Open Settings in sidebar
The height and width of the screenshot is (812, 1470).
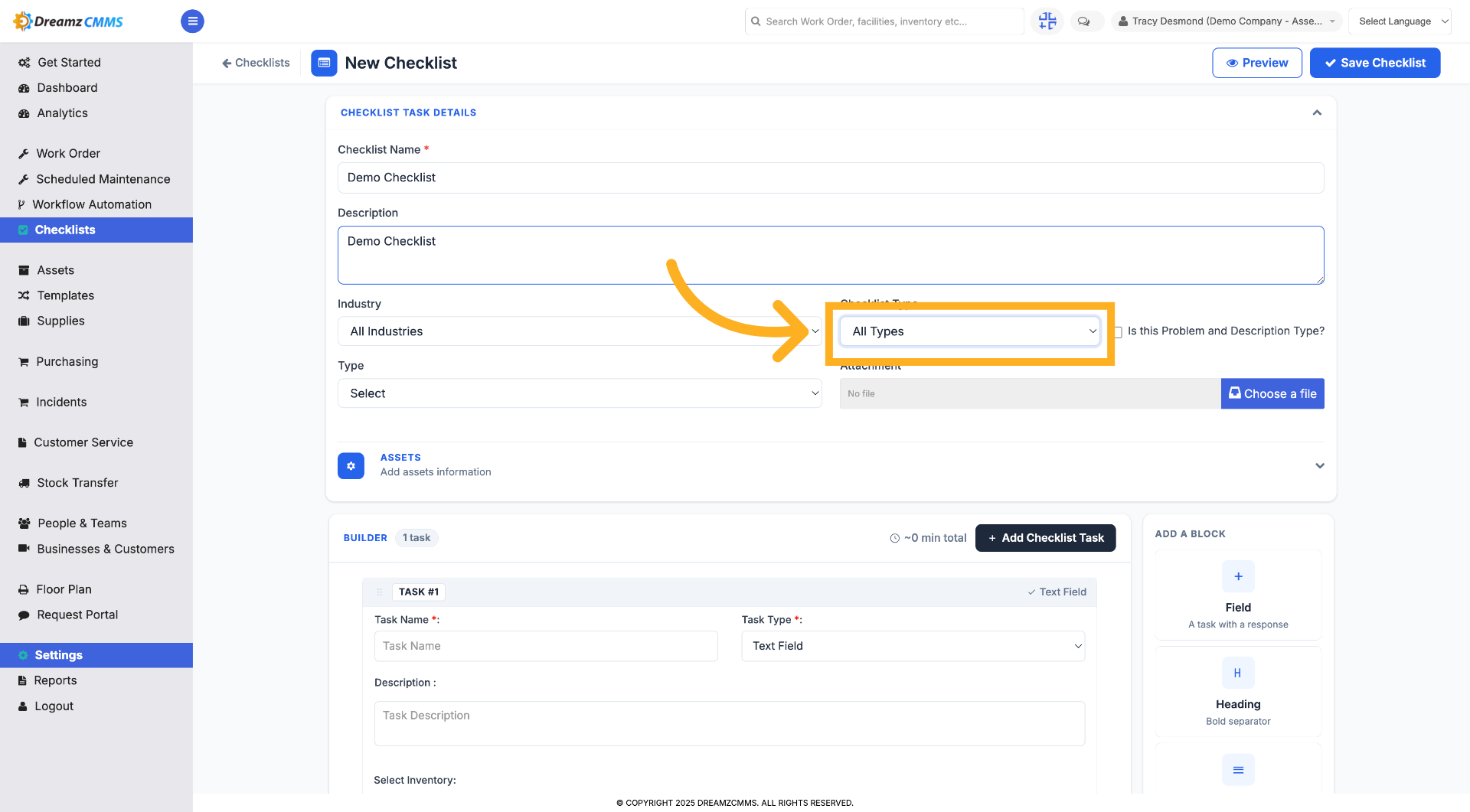coord(96,655)
